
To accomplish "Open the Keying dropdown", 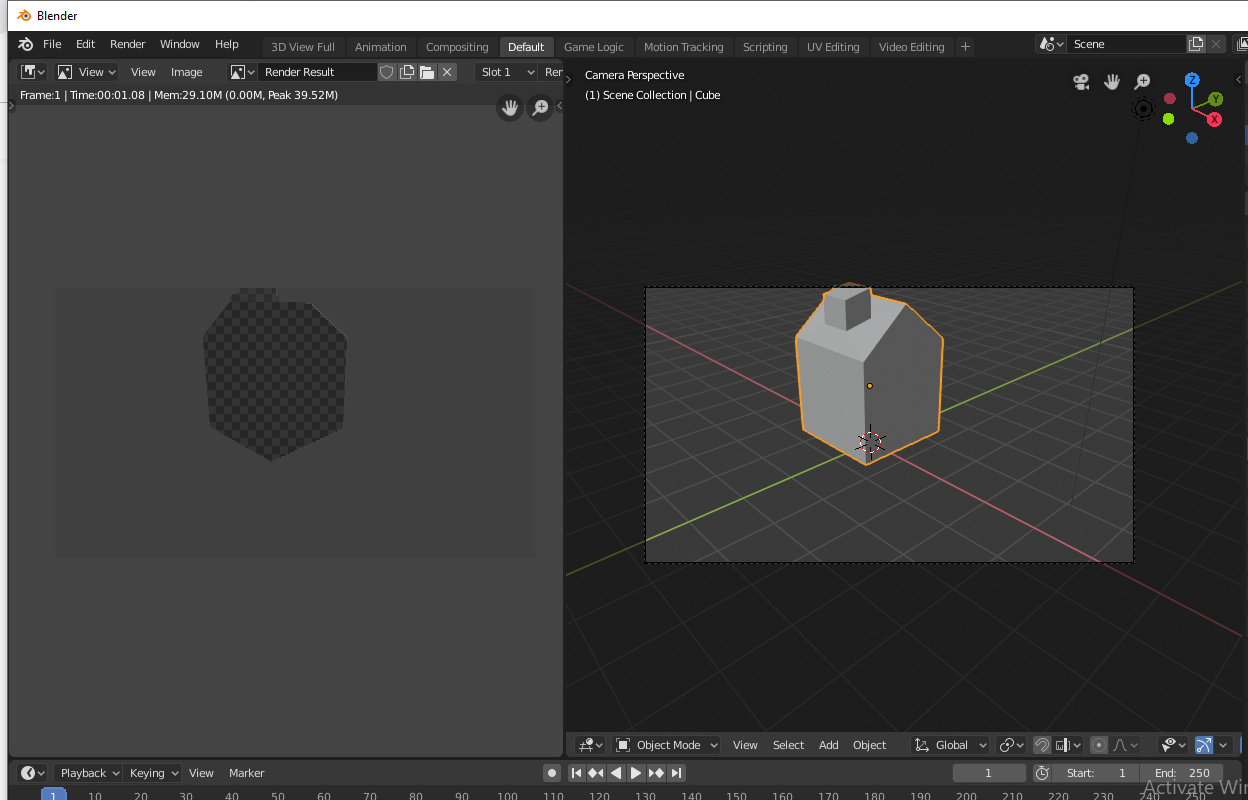I will click(x=153, y=773).
